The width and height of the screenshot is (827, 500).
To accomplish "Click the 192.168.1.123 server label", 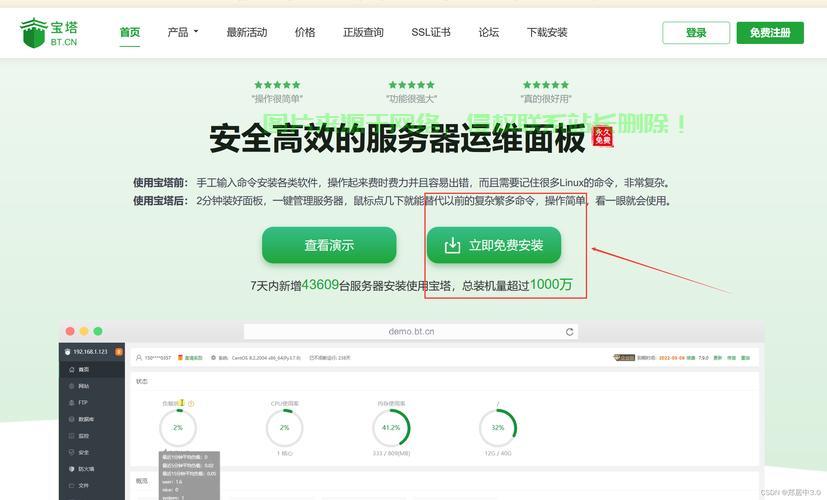I will click(x=90, y=352).
